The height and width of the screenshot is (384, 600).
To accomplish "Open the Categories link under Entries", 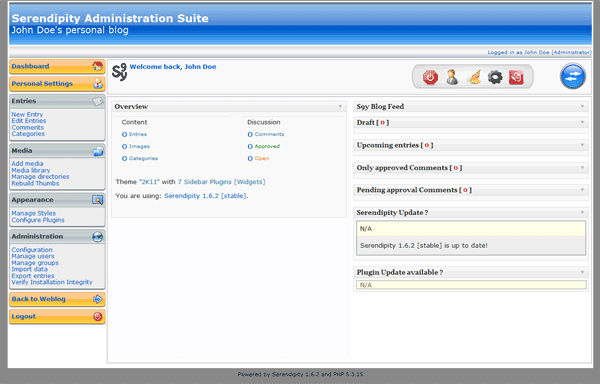I will pos(28,134).
